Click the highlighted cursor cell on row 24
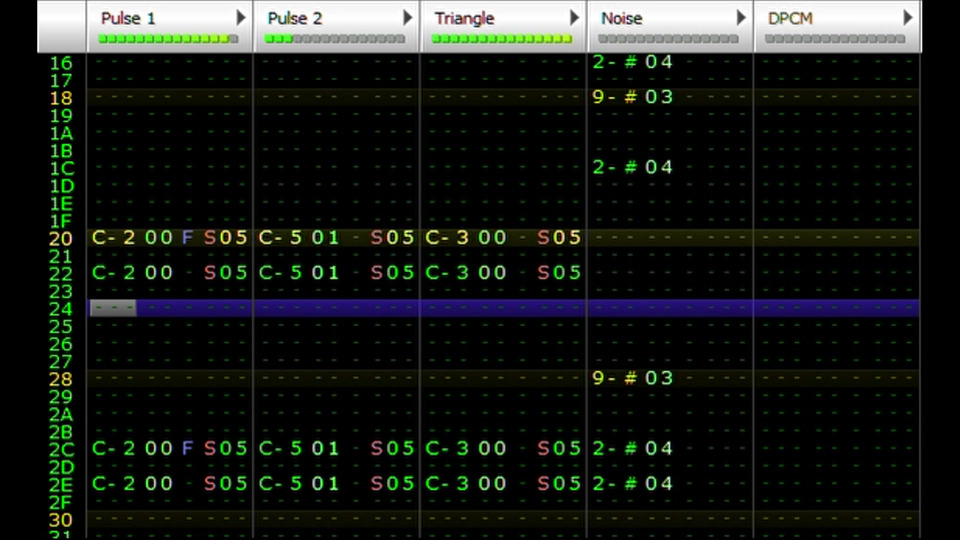Image resolution: width=960 pixels, height=540 pixels. pos(113,308)
